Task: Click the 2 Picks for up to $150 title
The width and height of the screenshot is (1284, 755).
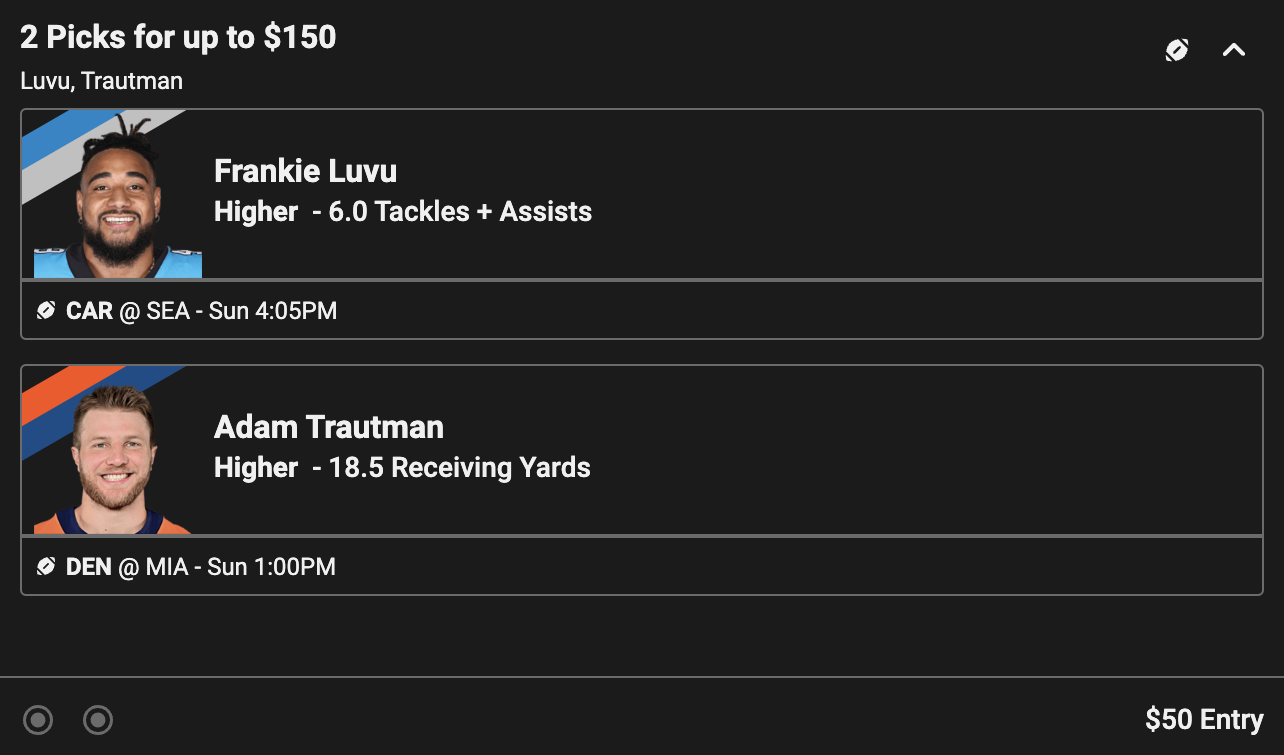Action: coord(178,38)
